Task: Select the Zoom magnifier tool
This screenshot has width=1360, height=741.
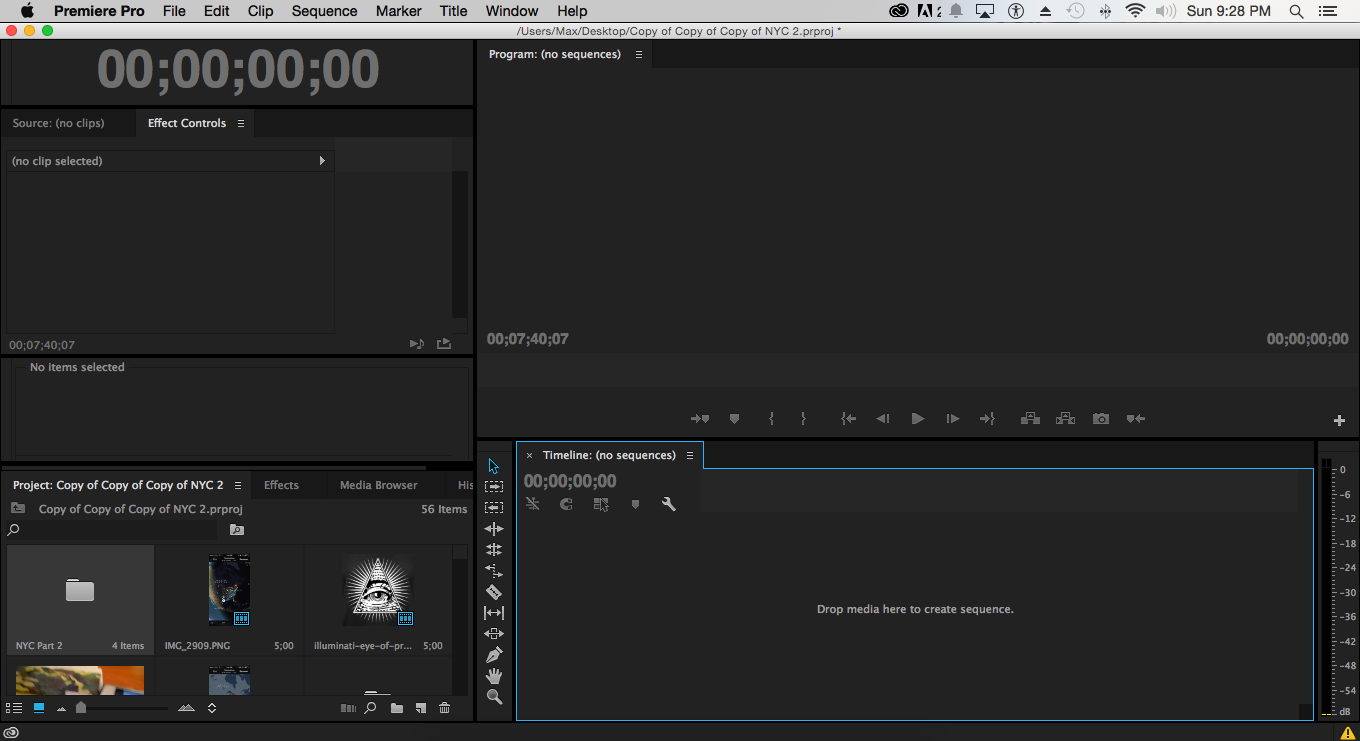Action: pyautogui.click(x=494, y=697)
